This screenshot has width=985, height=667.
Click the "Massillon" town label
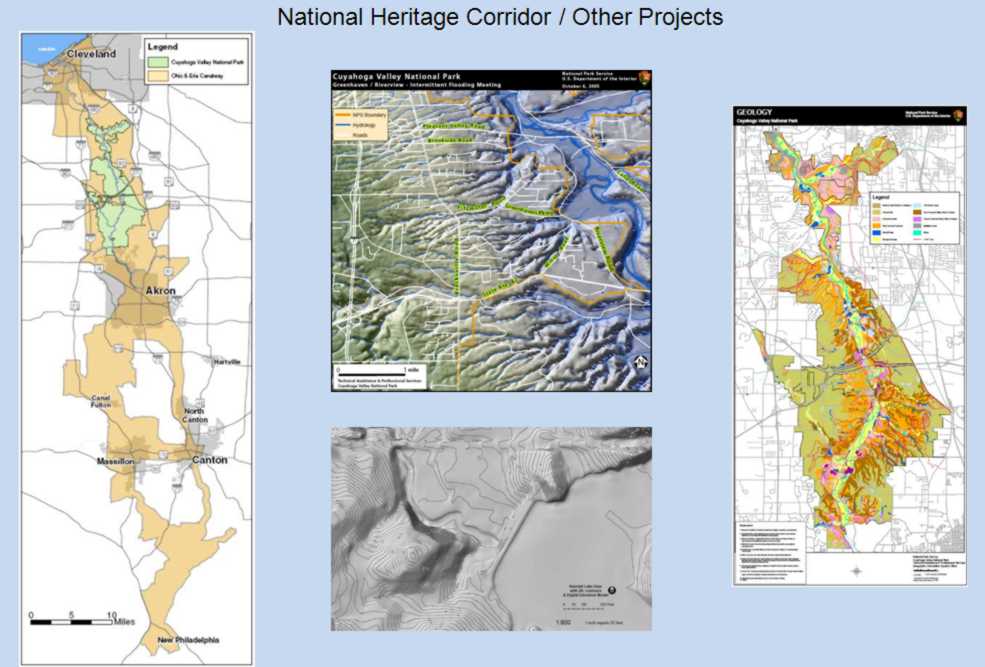[x=116, y=462]
